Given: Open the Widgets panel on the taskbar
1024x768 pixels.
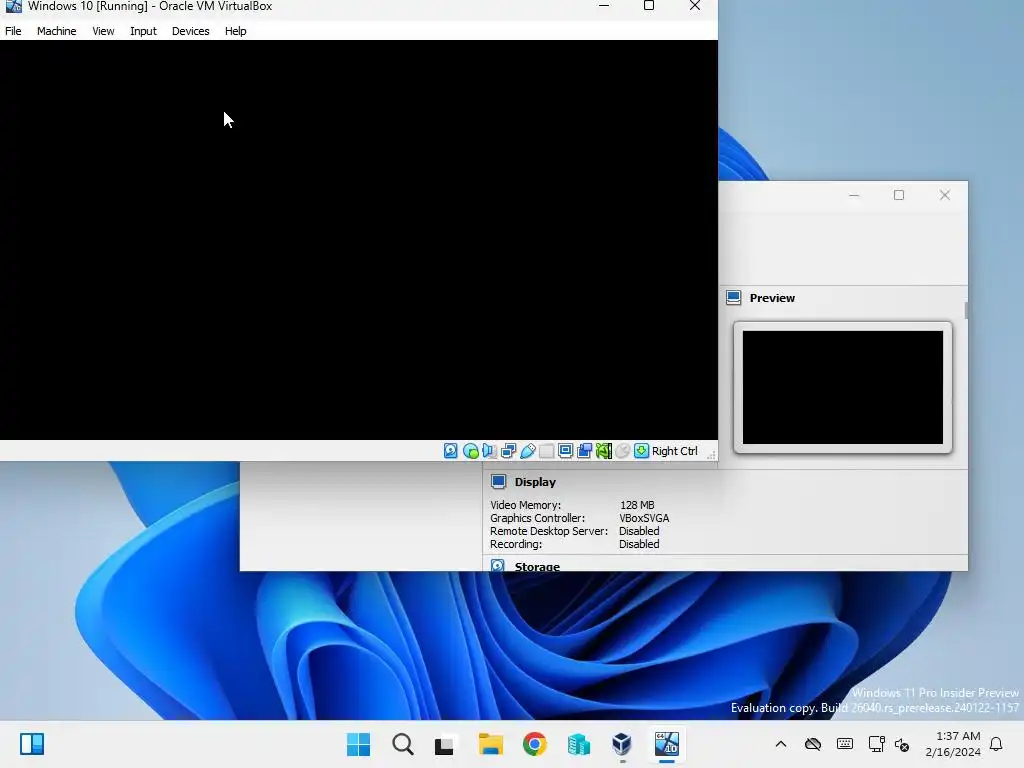Looking at the screenshot, I should tap(31, 744).
